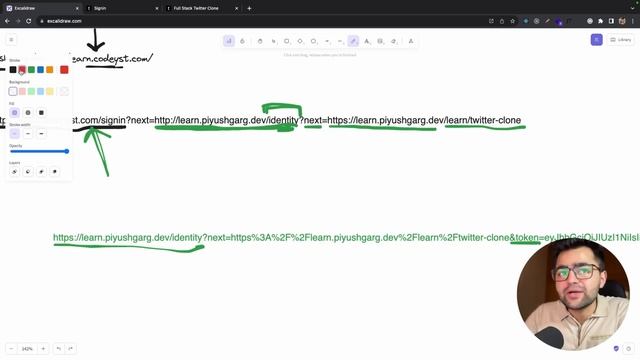The image size is (640, 360).
Task: Select the Insert image tool
Action: coord(380,41)
